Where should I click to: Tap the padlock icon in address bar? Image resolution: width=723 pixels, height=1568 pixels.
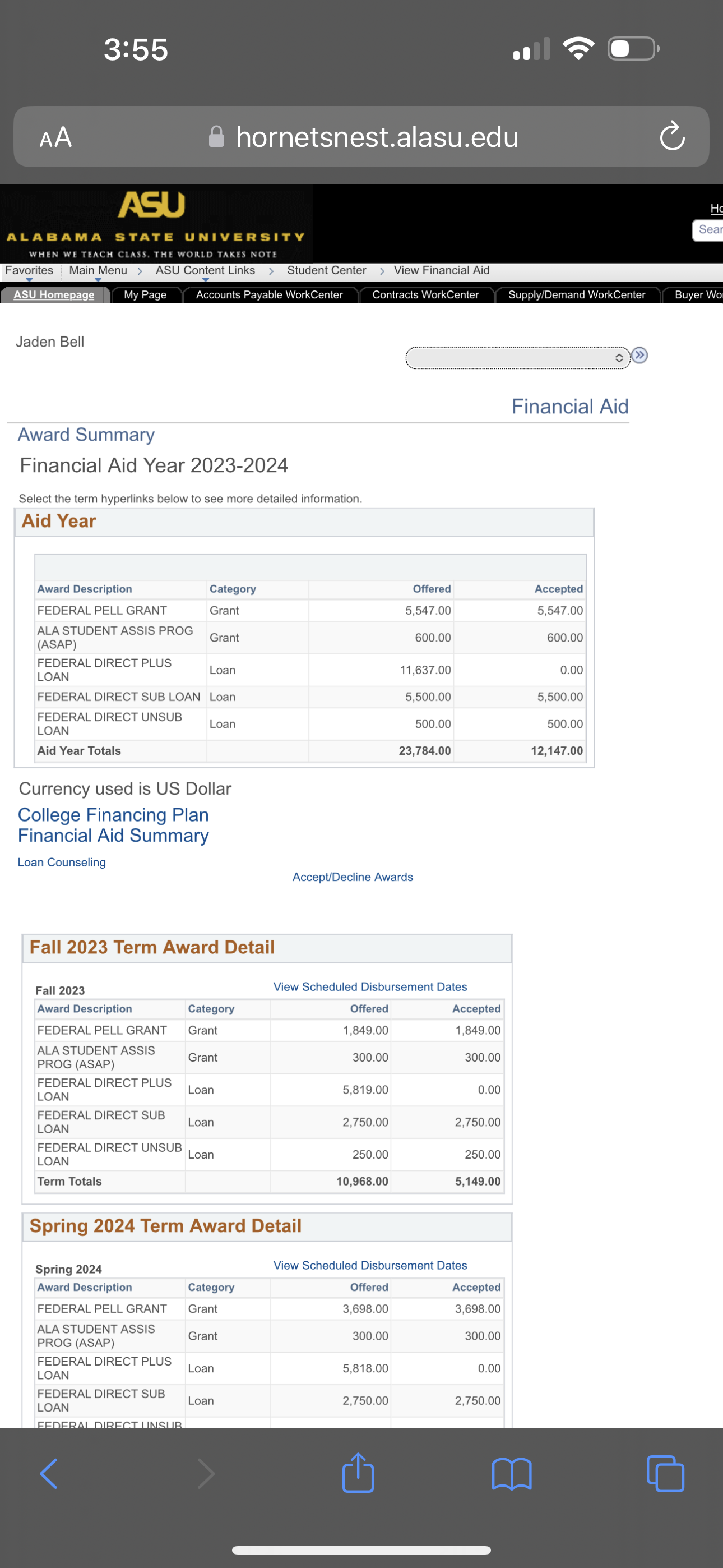click(216, 136)
